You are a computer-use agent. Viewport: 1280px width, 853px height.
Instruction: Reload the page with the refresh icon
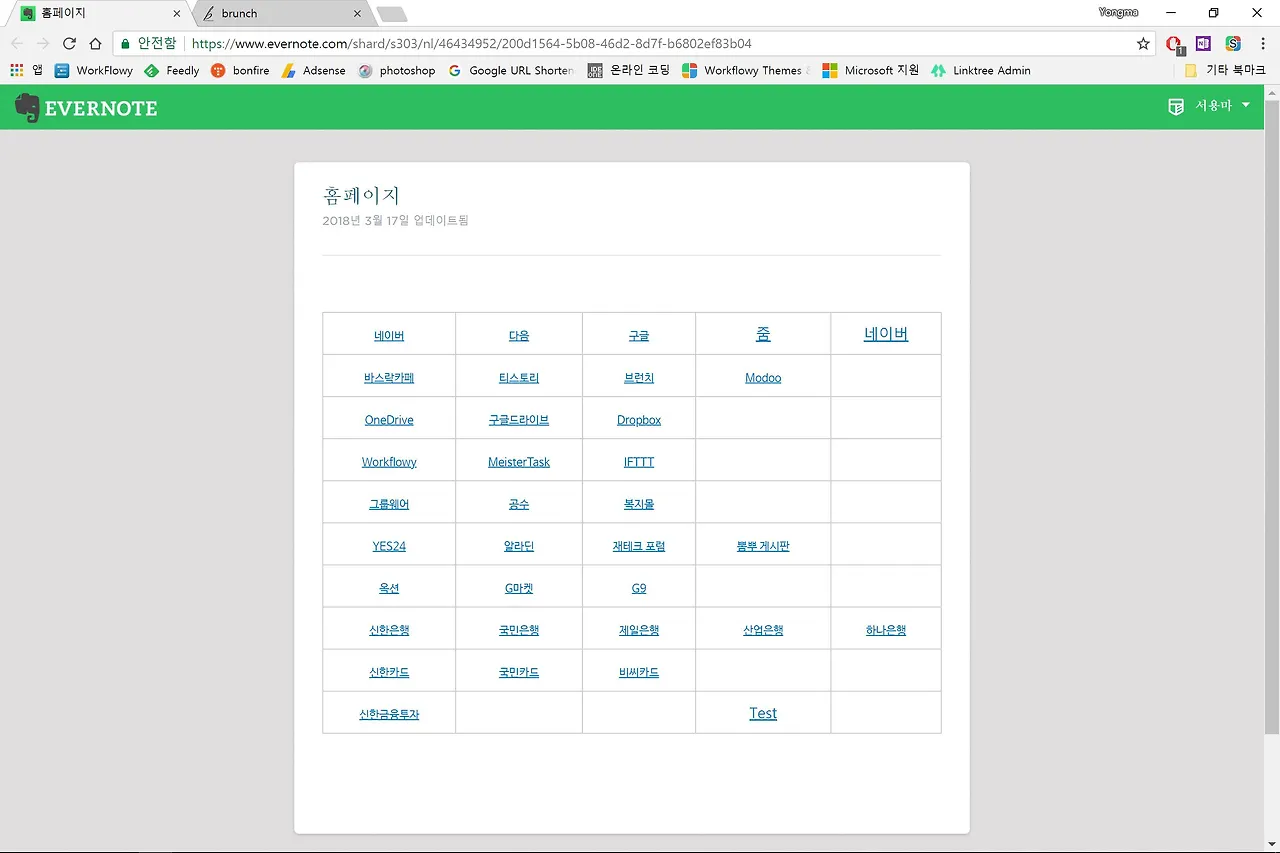(69, 43)
